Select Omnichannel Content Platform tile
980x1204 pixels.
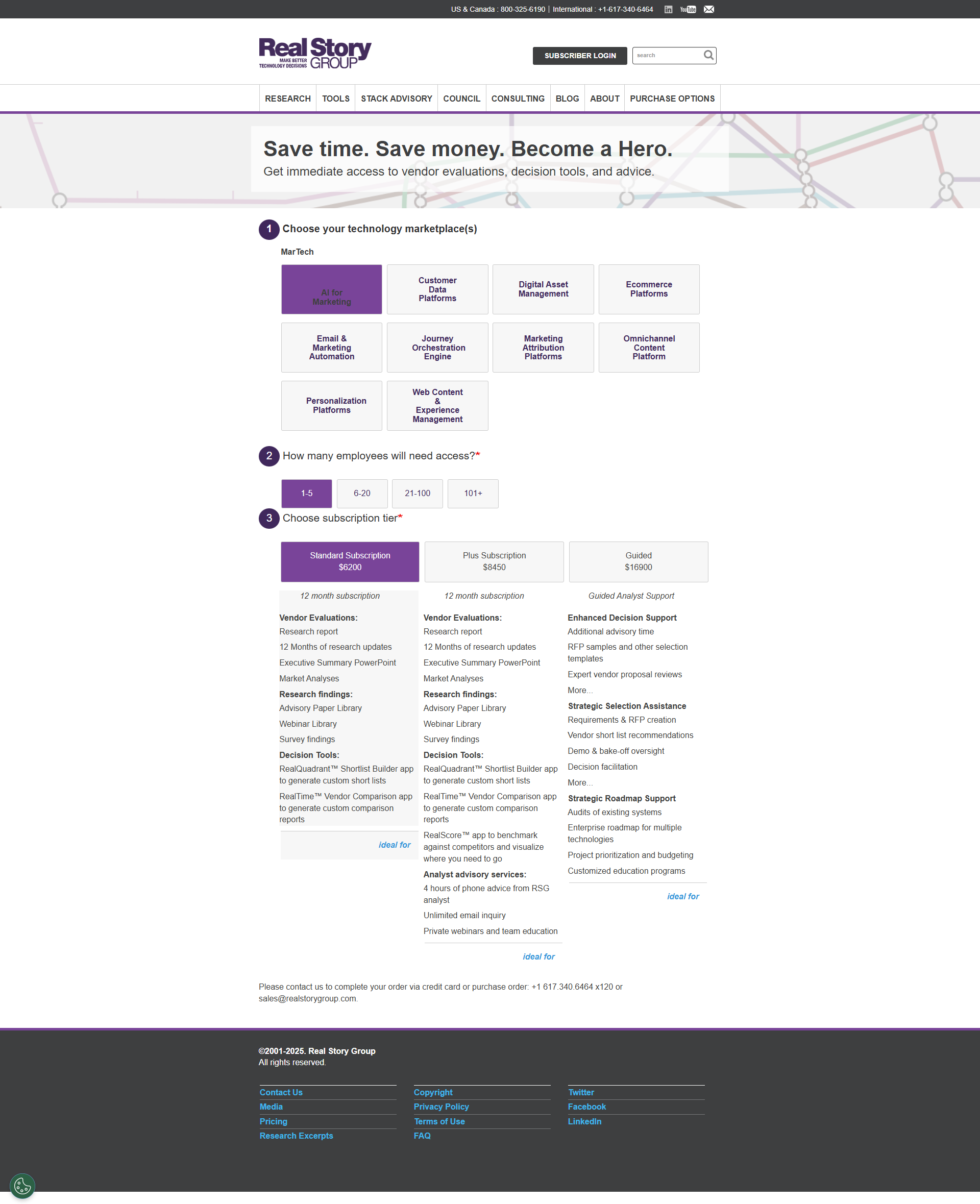649,348
